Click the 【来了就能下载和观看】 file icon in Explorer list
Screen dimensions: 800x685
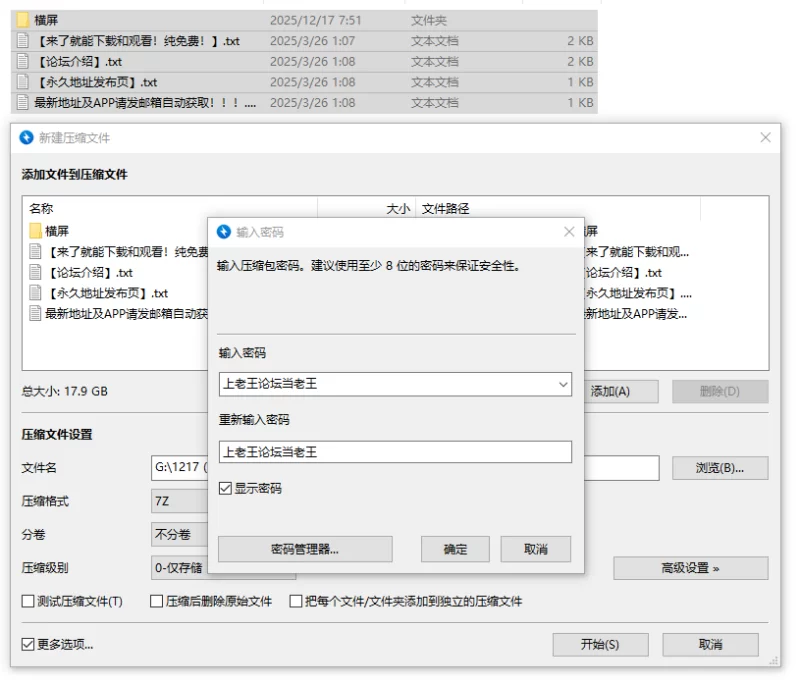(22, 41)
